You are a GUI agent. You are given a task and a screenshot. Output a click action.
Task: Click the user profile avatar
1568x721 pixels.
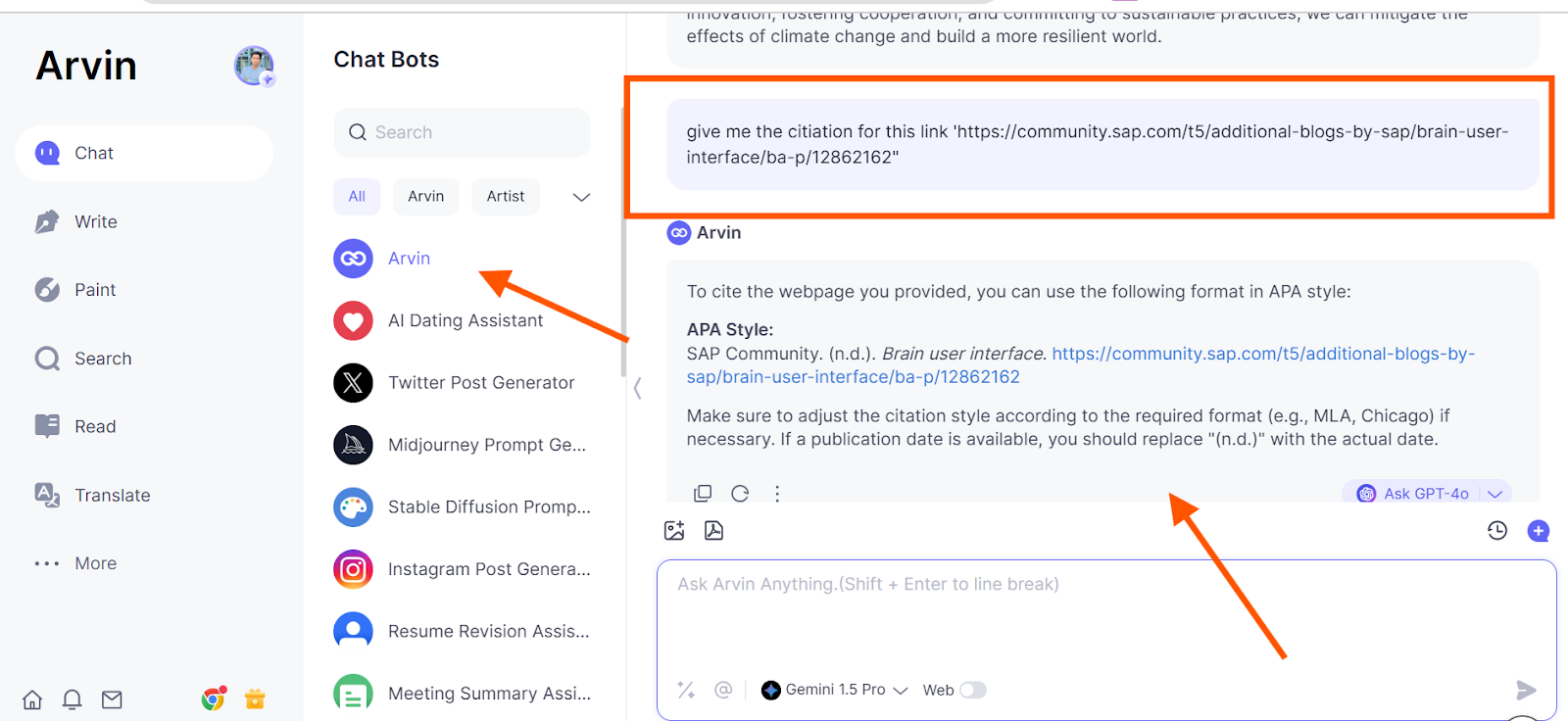click(254, 66)
